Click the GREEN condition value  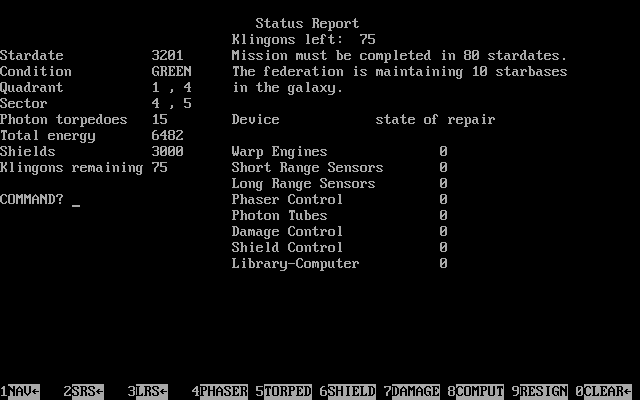[171, 72]
